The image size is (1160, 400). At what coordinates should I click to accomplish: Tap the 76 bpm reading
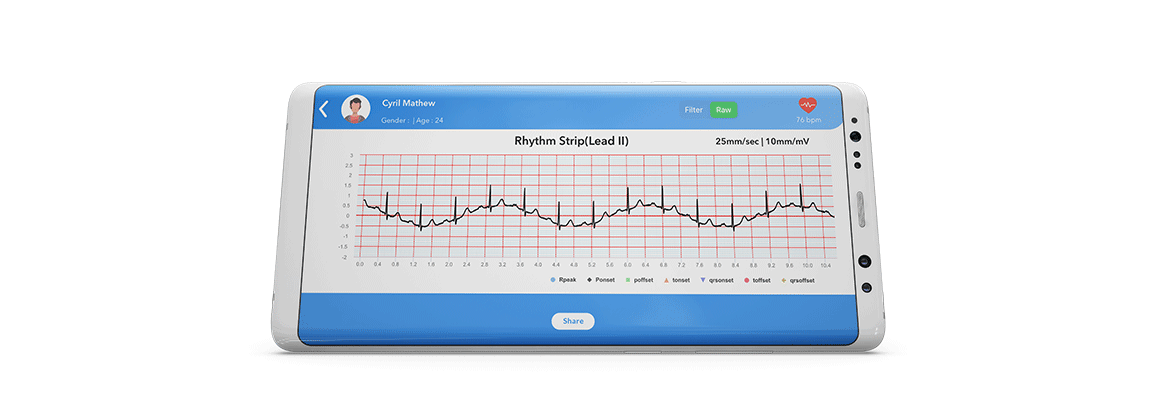[808, 120]
